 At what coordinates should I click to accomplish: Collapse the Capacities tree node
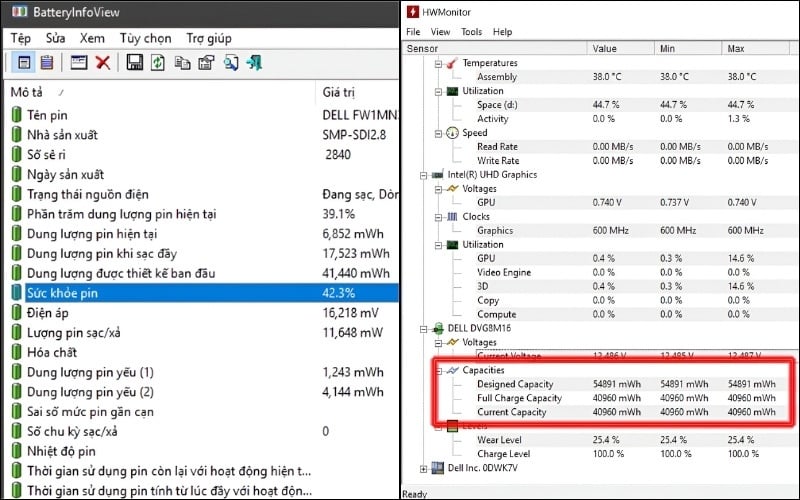tap(438, 370)
